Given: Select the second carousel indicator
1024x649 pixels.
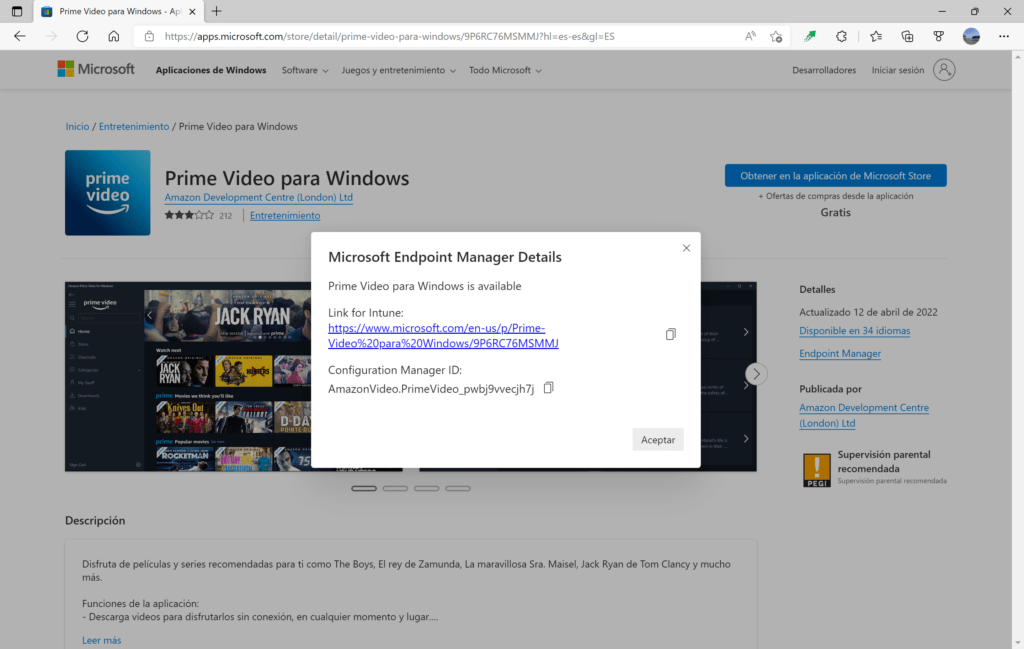Looking at the screenshot, I should point(395,488).
